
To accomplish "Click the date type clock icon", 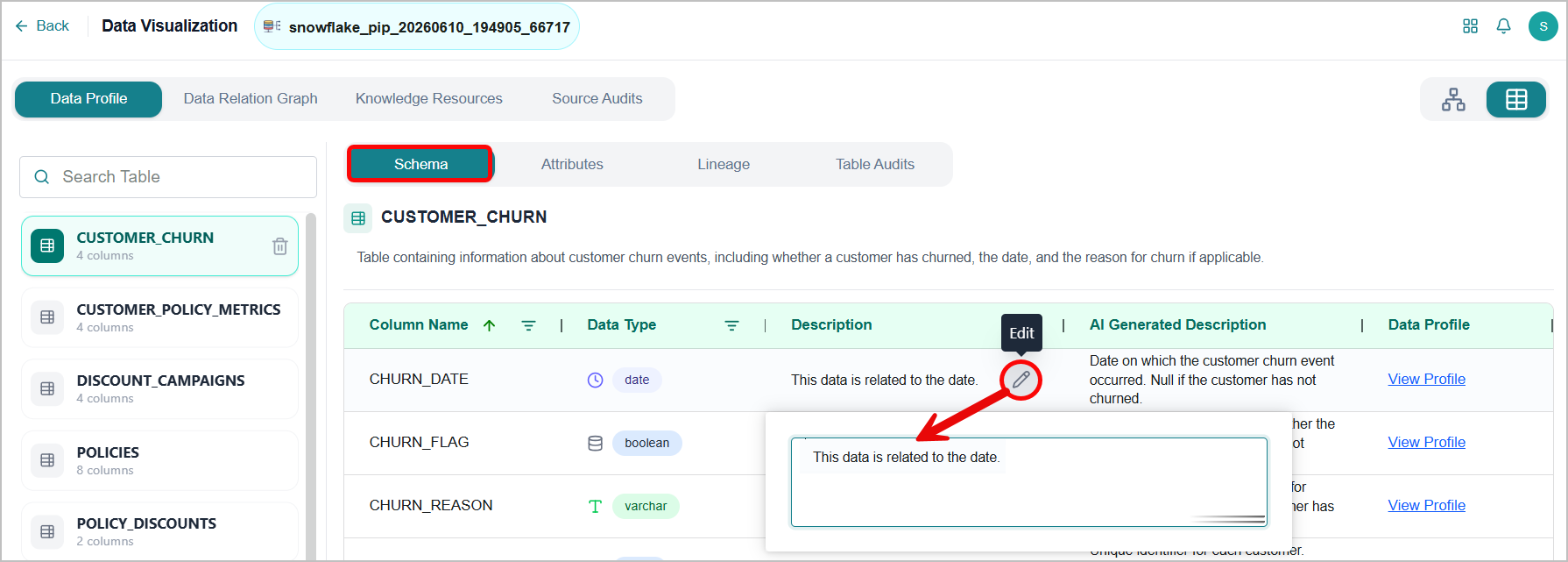I will tap(595, 380).
